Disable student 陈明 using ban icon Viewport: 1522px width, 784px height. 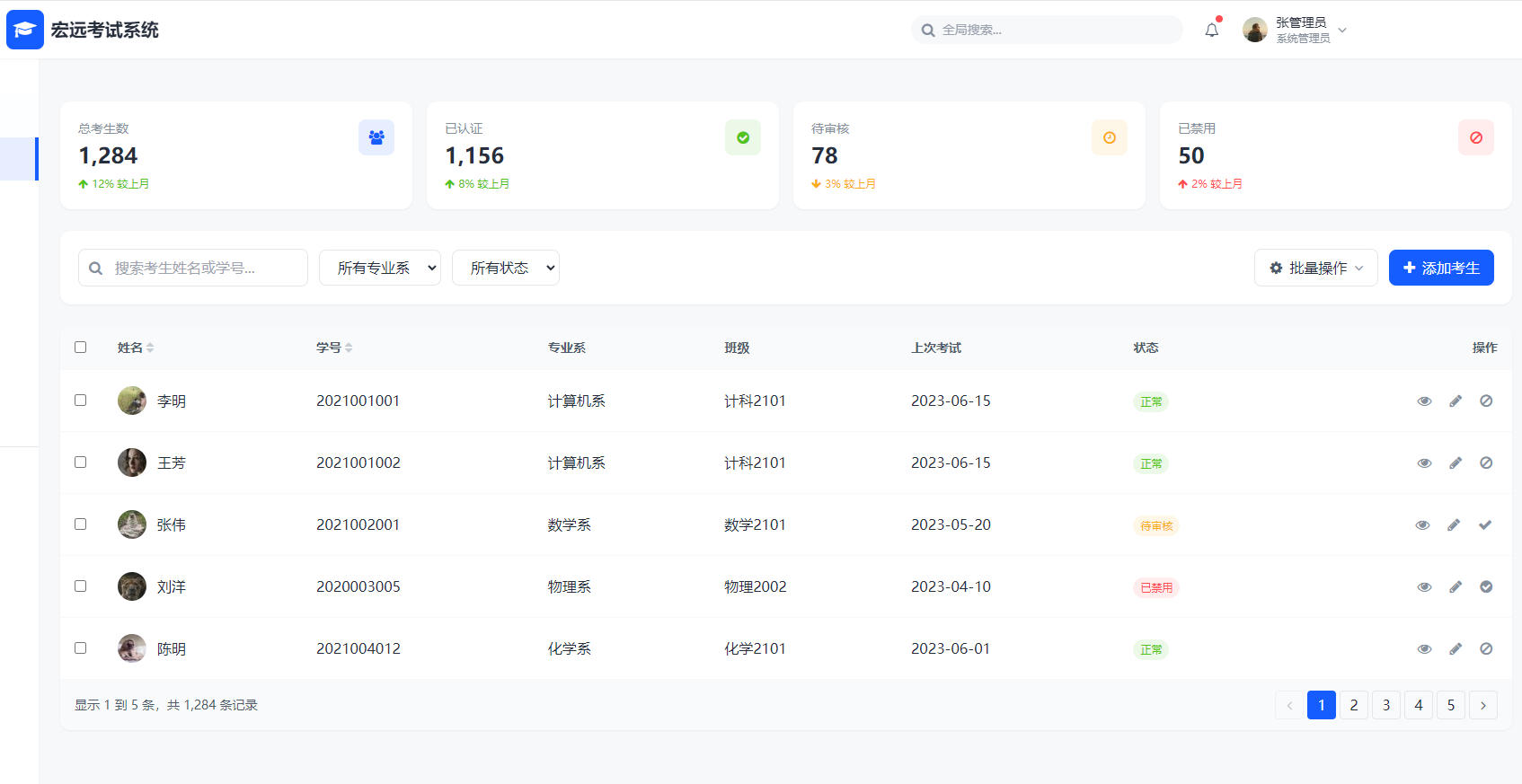tap(1485, 649)
